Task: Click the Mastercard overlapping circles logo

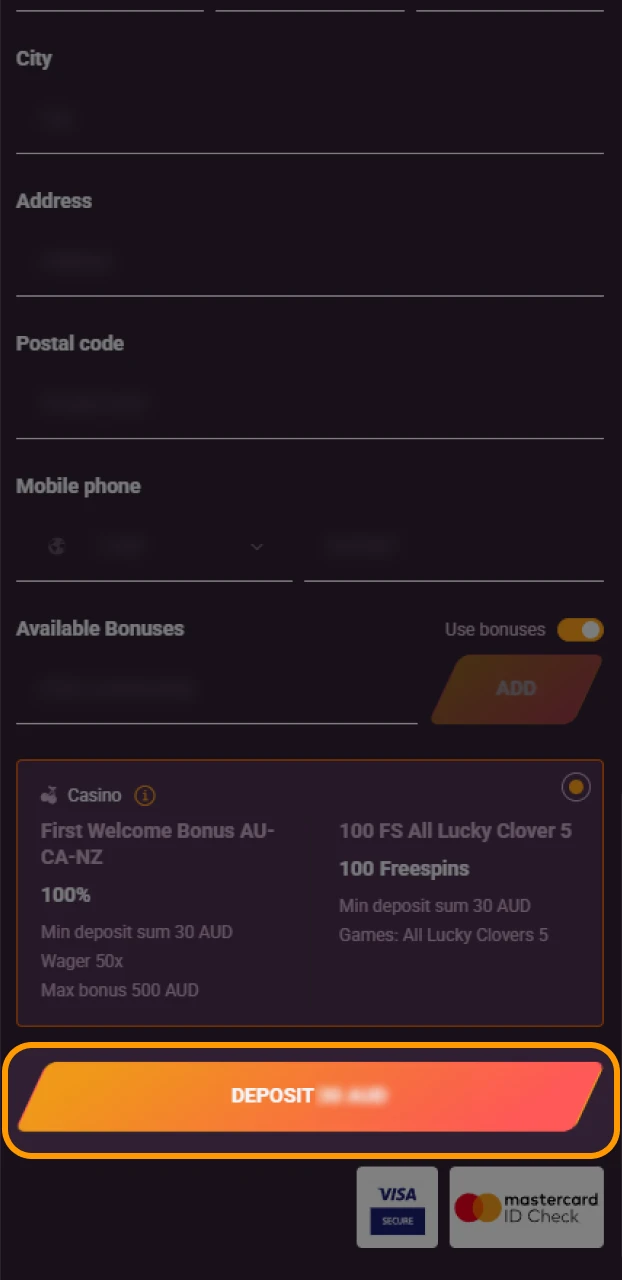Action: (482, 1206)
